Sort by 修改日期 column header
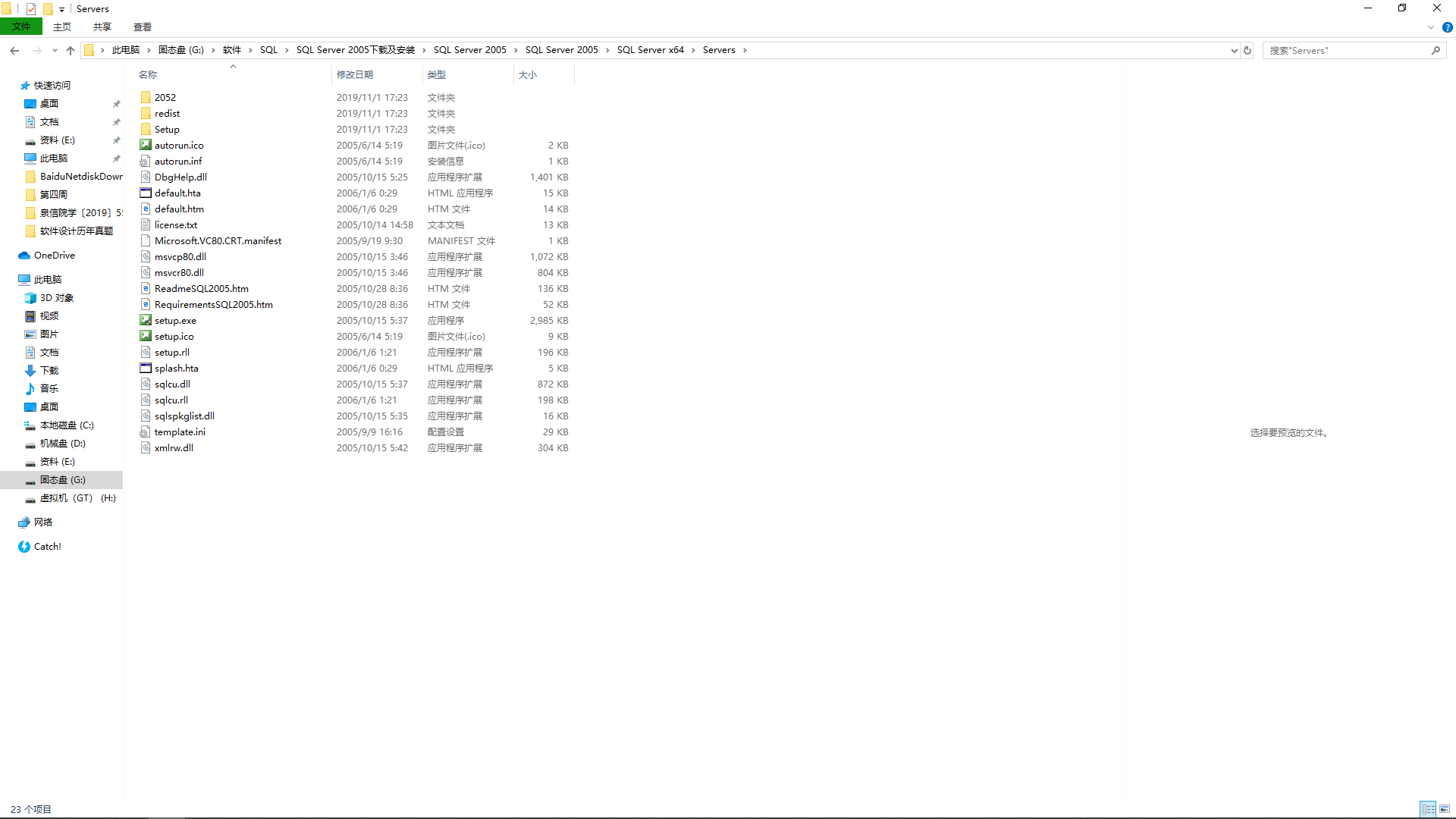1456x819 pixels. [x=355, y=74]
